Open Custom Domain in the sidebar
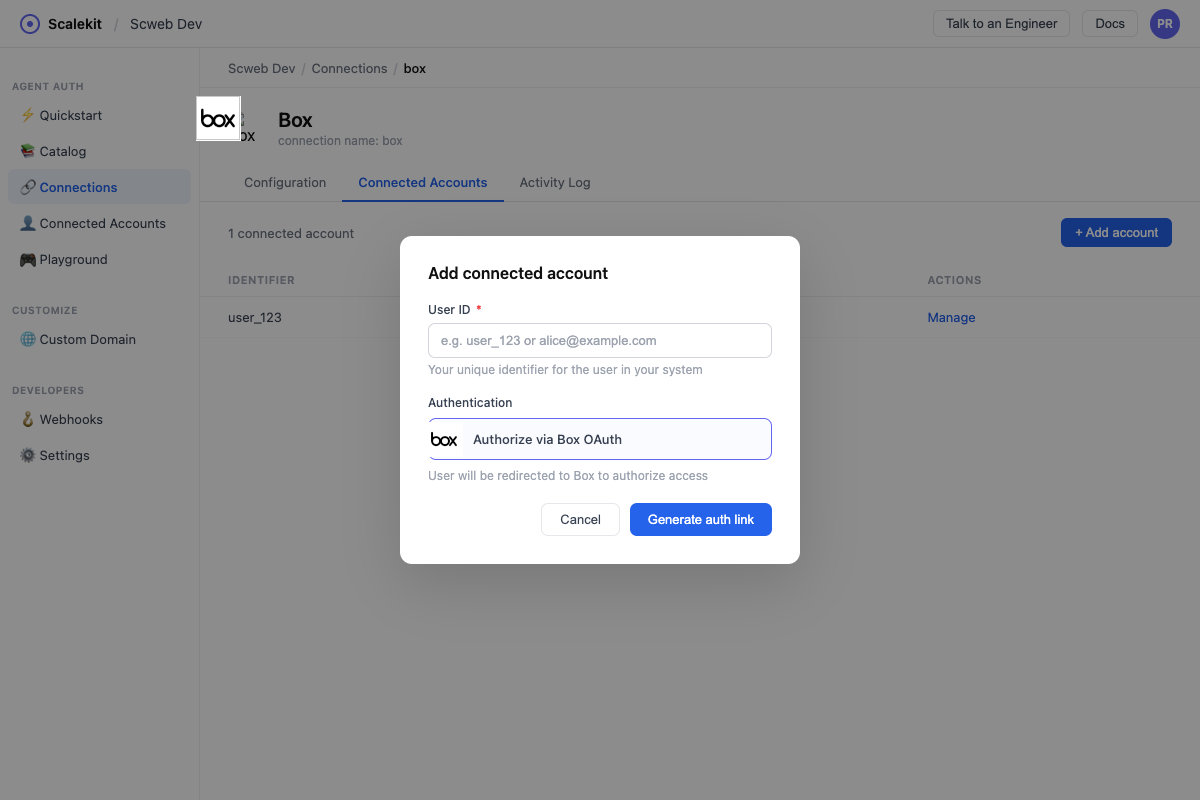Image resolution: width=1200 pixels, height=800 pixels. tap(87, 339)
